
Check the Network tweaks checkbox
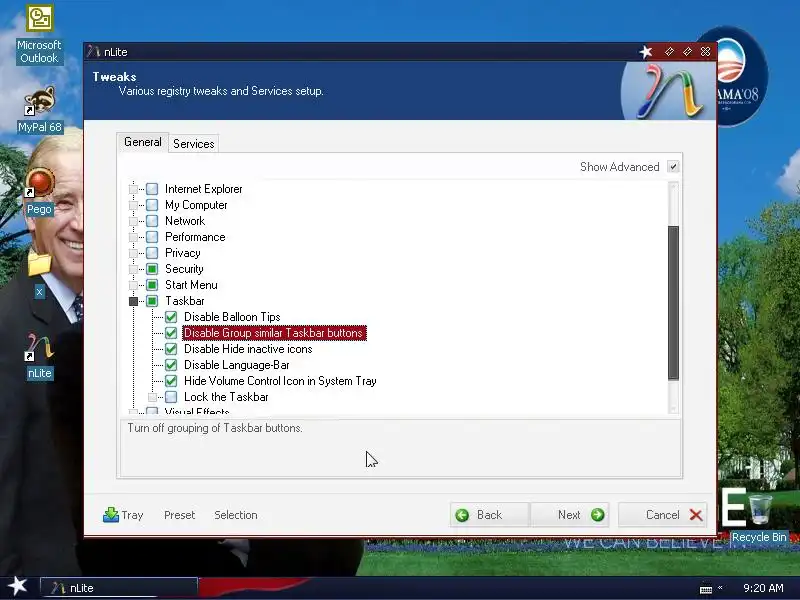152,221
